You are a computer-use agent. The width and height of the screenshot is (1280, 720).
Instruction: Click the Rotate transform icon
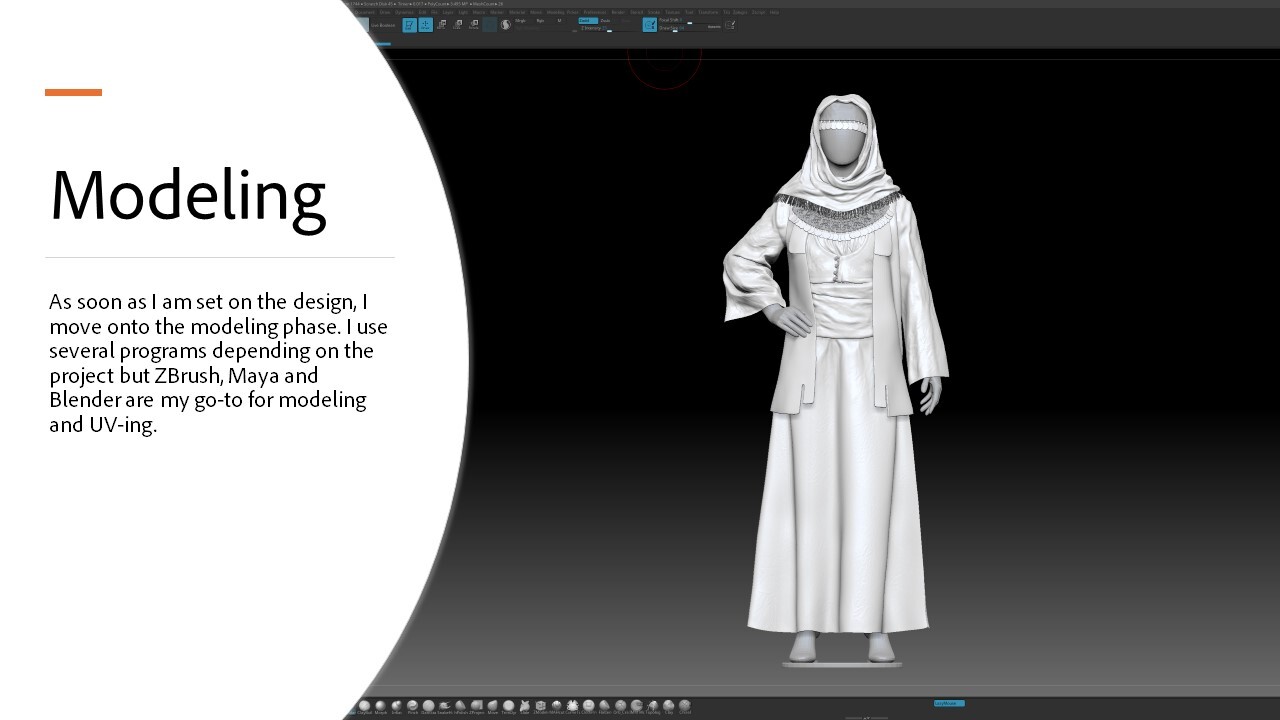[473, 24]
